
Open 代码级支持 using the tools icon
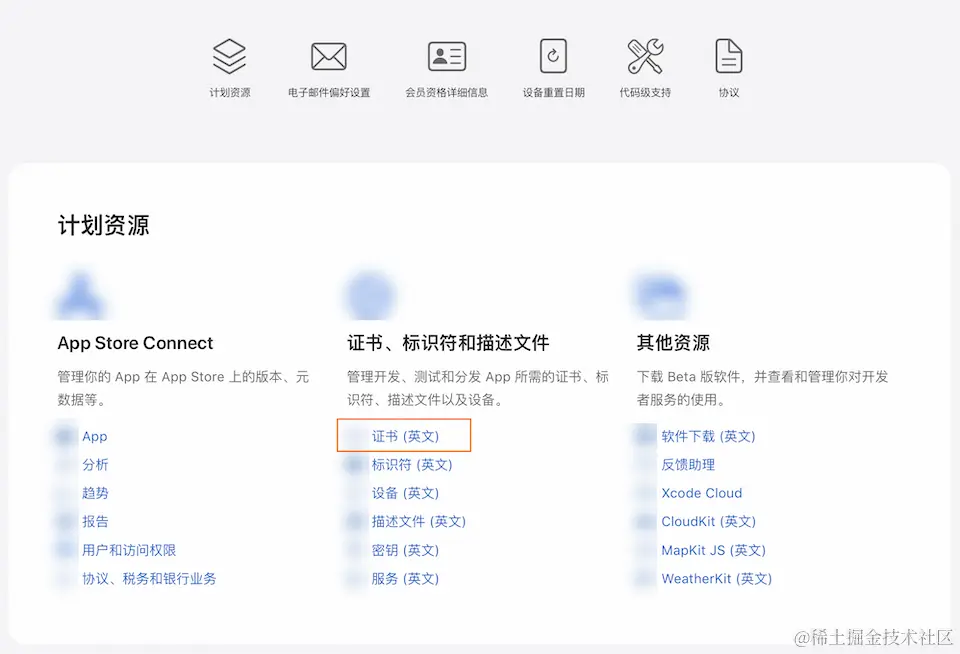645,56
